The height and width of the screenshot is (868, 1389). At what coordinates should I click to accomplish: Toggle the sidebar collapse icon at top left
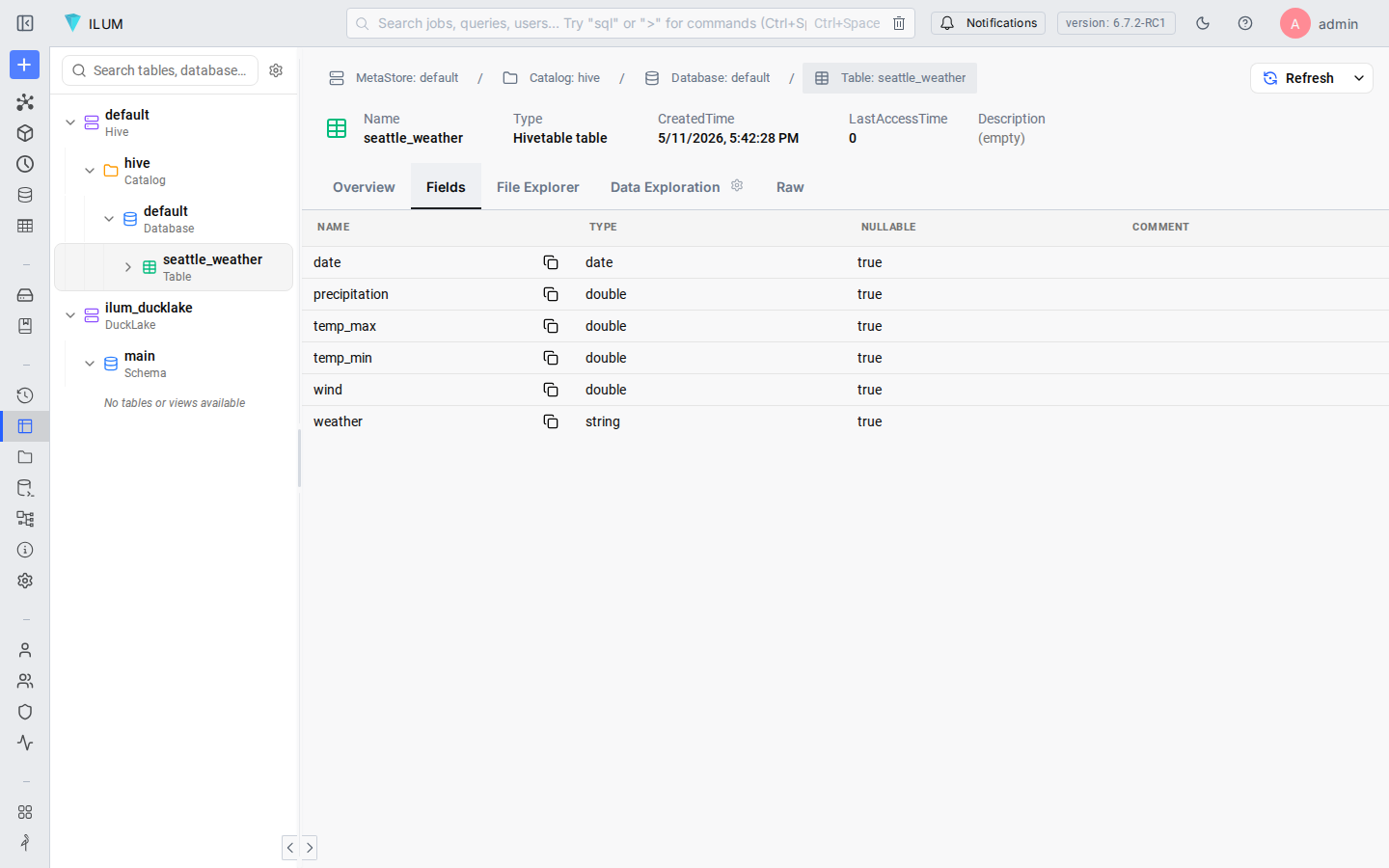25,23
